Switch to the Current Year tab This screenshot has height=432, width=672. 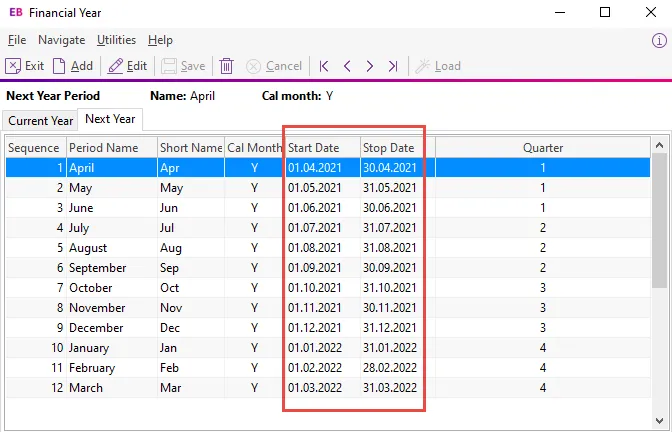coord(41,121)
